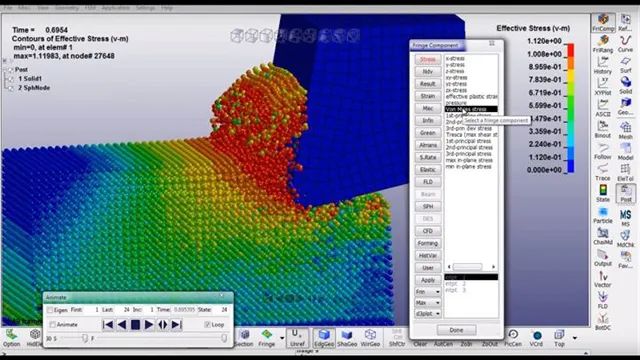Click the Done button

456,330
